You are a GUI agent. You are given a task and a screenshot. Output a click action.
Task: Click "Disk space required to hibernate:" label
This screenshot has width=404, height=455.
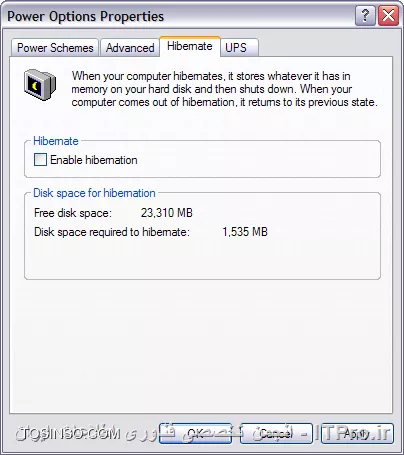(x=112, y=232)
